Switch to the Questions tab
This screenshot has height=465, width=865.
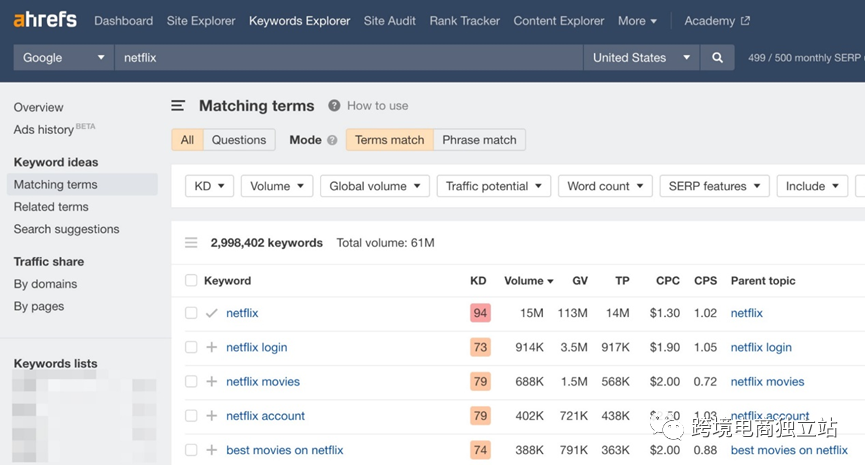(239, 140)
